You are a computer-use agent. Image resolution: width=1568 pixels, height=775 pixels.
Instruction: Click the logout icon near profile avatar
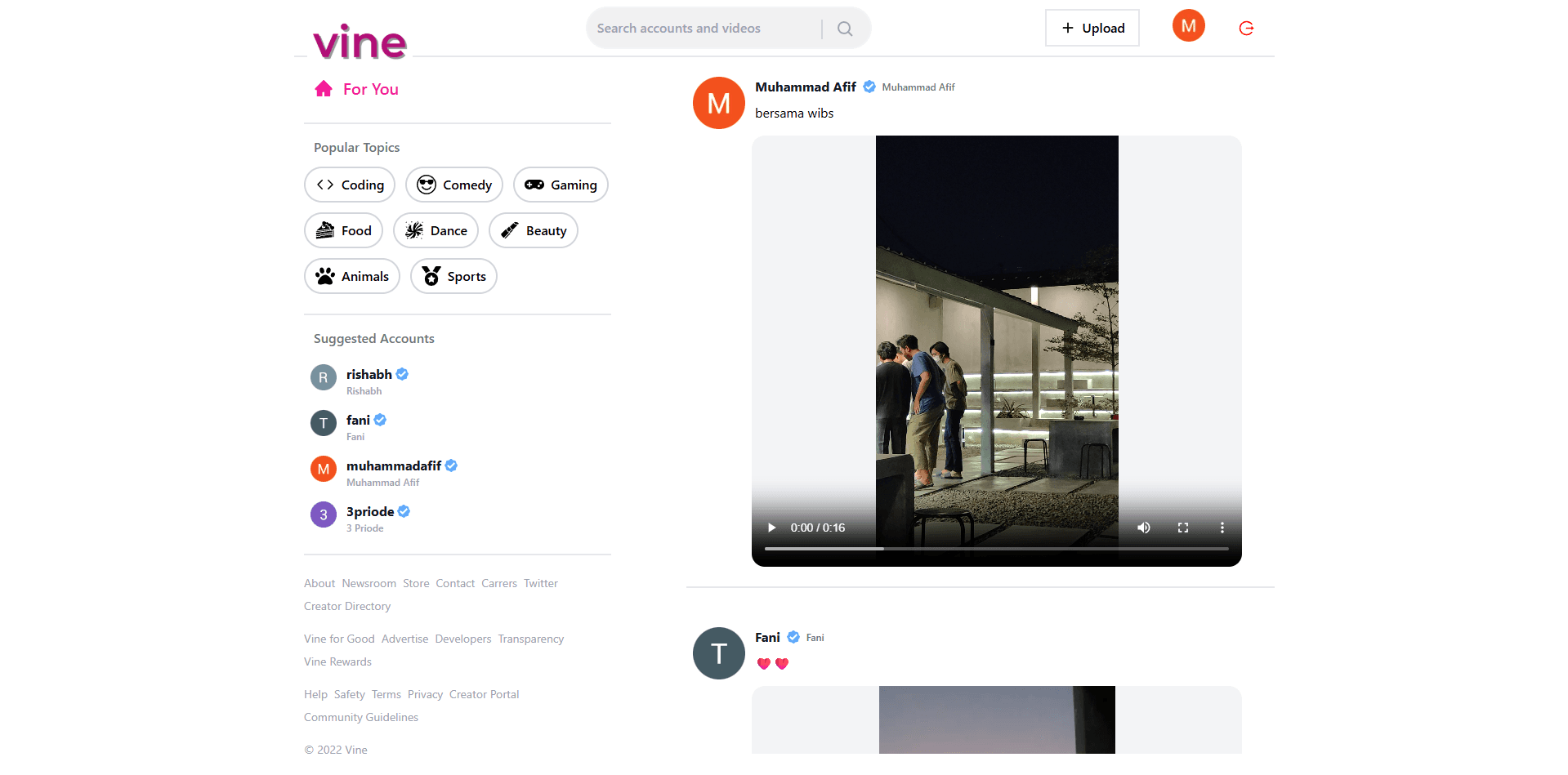point(1245,27)
